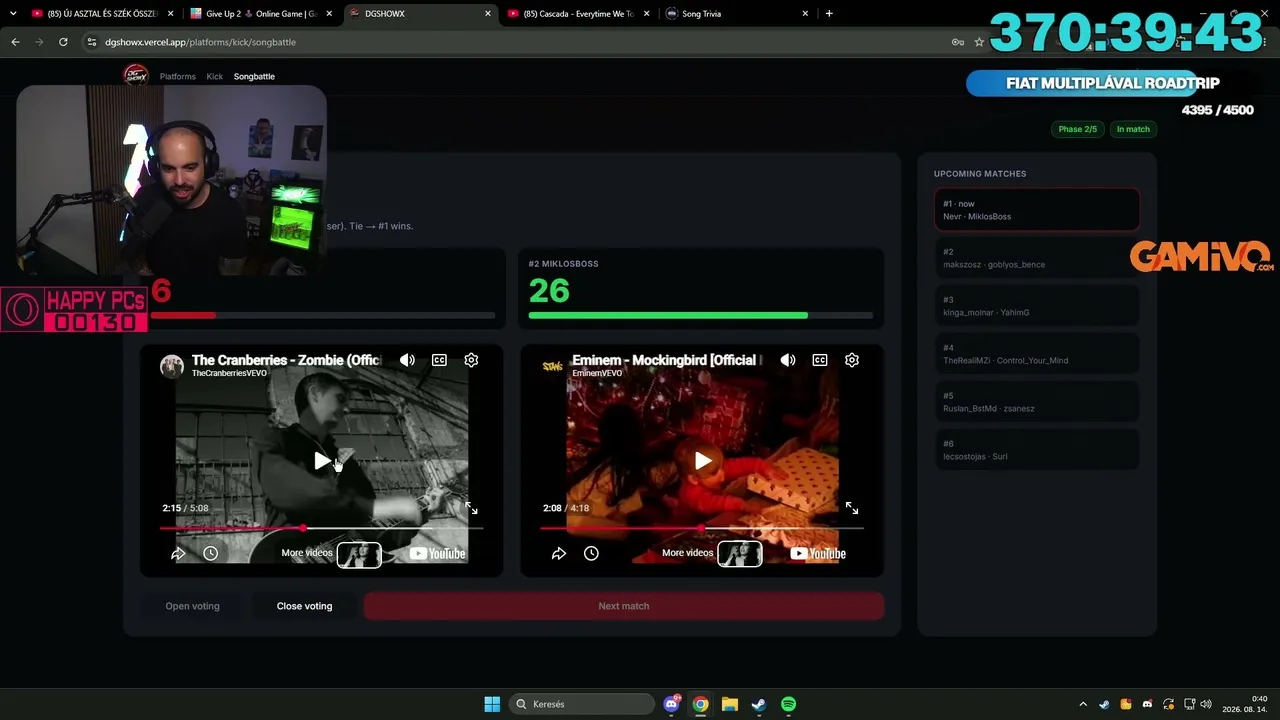
Task: Open the Kick nav item
Action: (x=215, y=76)
